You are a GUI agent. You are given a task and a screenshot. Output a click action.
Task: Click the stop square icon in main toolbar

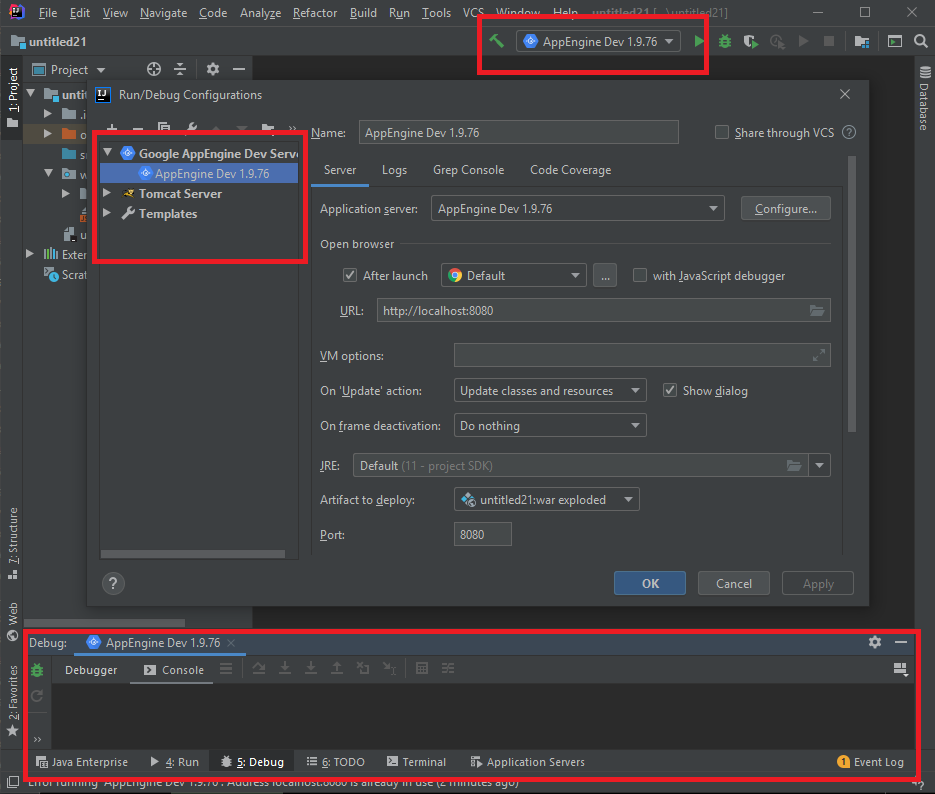tap(828, 41)
